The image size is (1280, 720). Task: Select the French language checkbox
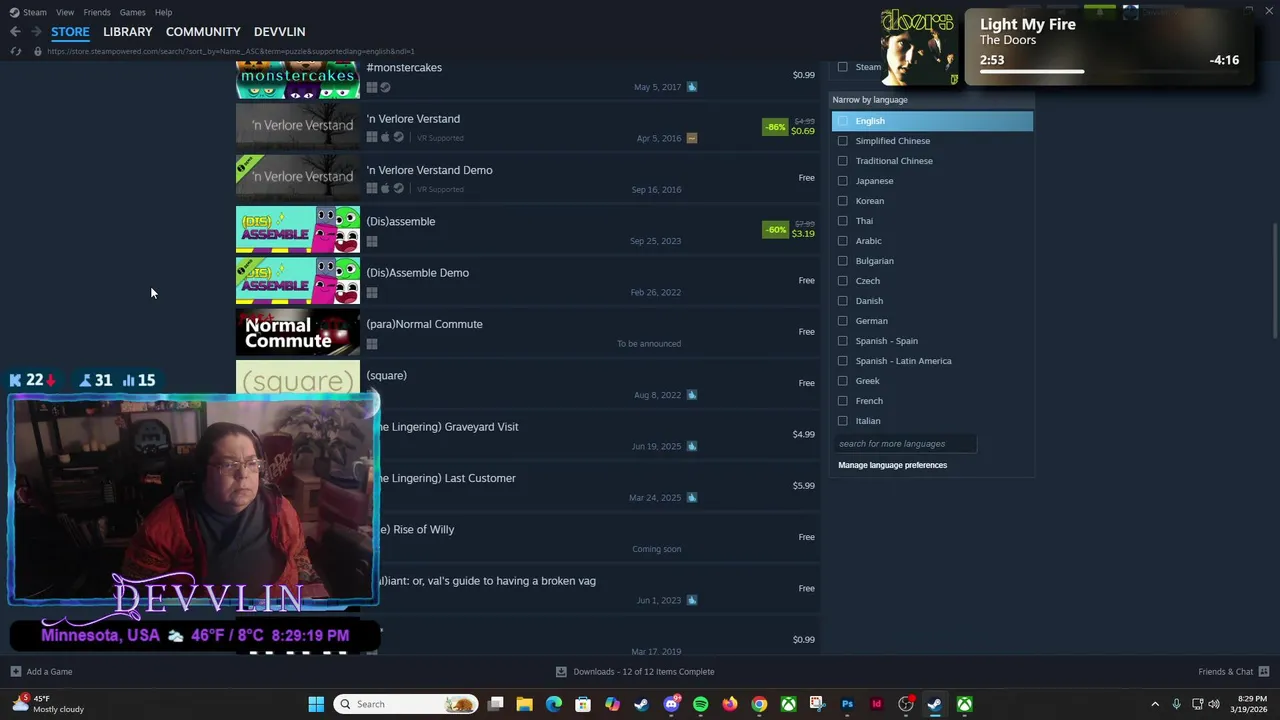842,401
